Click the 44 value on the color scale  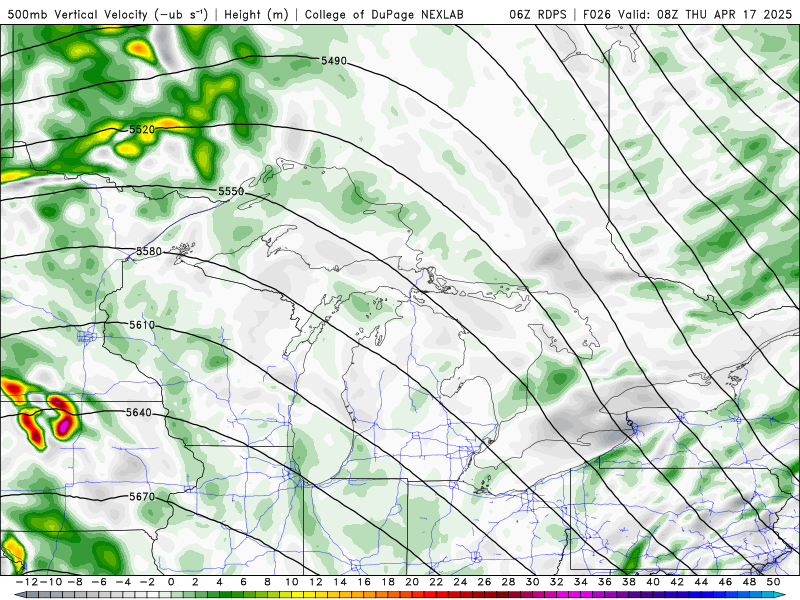coord(701,582)
